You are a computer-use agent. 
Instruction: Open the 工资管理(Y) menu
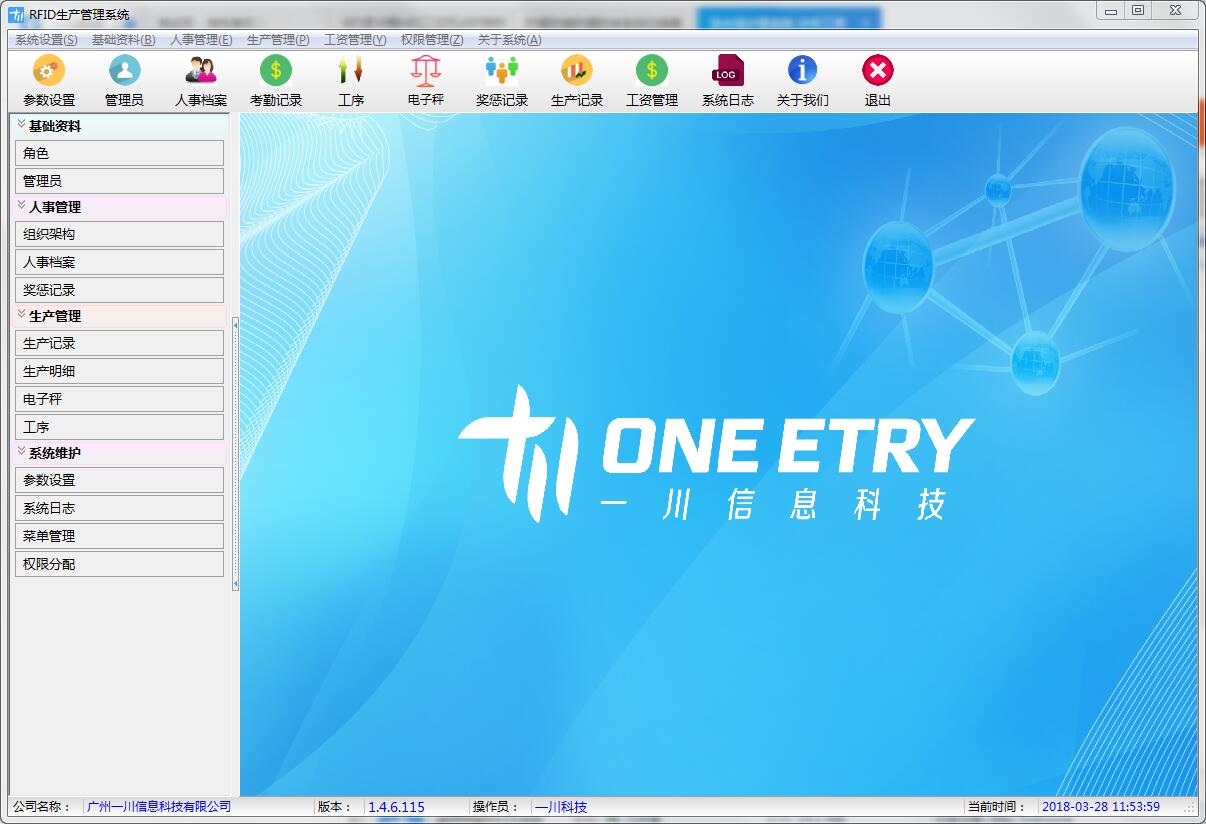click(355, 40)
